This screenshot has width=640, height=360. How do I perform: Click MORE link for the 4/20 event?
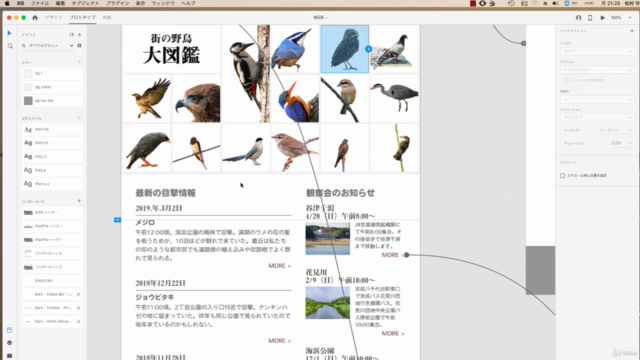coord(393,255)
